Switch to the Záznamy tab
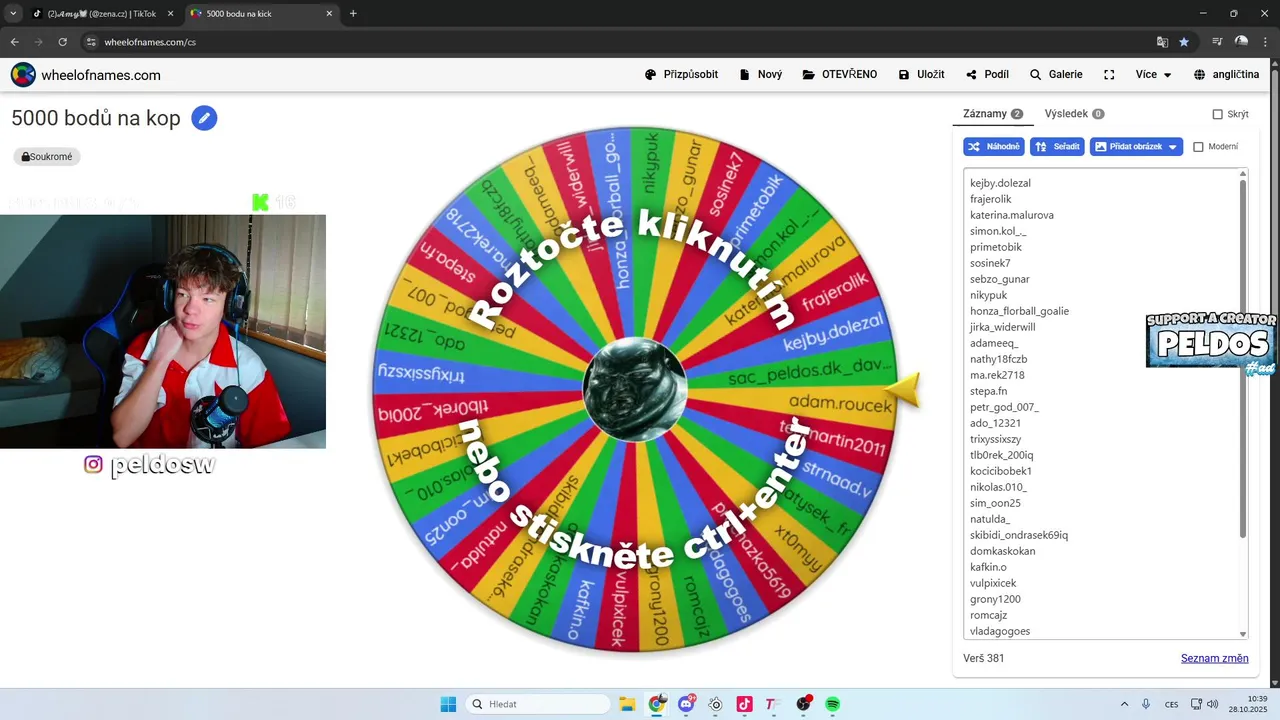Viewport: 1280px width, 720px height. click(993, 114)
